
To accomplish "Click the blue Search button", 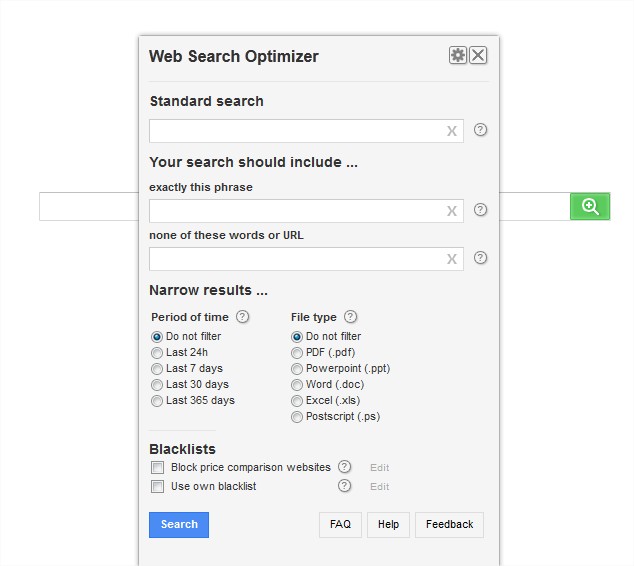I will [179, 525].
